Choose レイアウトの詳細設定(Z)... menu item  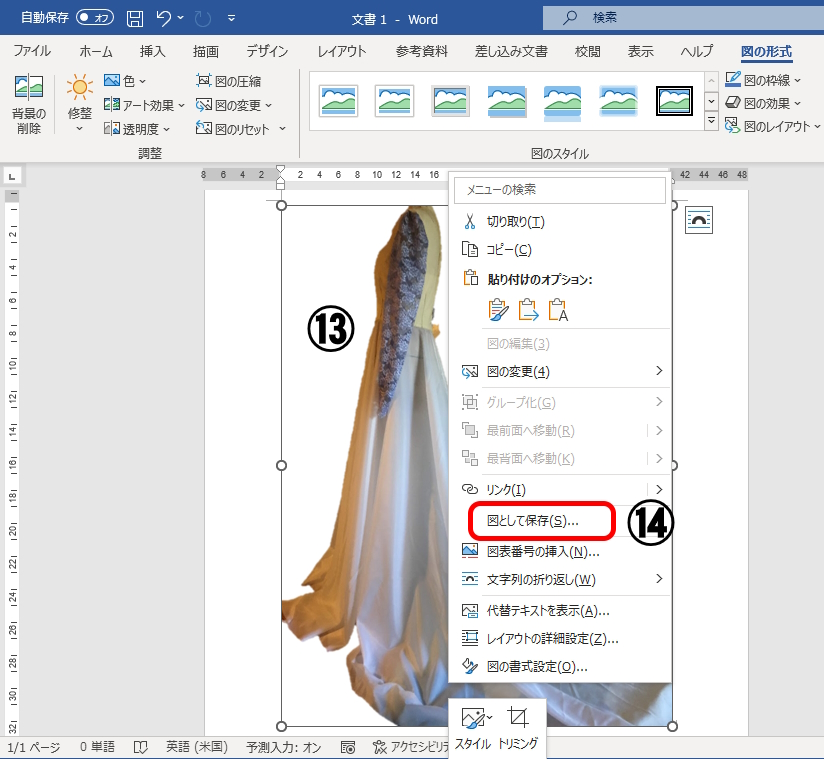[x=560, y=639]
